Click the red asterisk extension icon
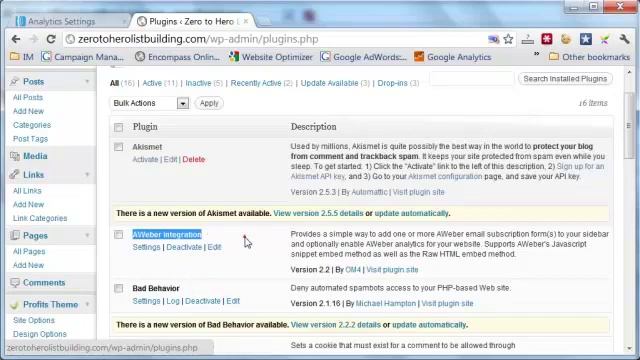The width and height of the screenshot is (640, 360). (x=547, y=39)
